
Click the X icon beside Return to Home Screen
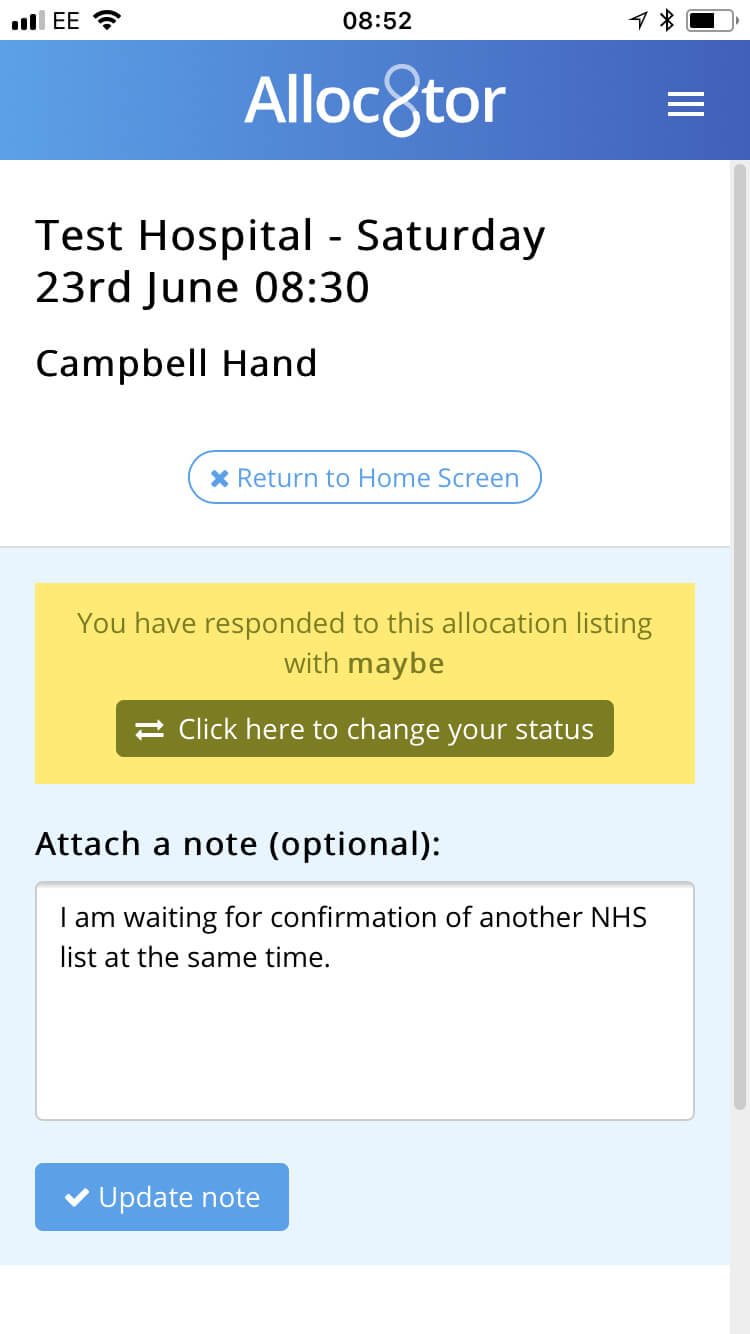click(222, 477)
